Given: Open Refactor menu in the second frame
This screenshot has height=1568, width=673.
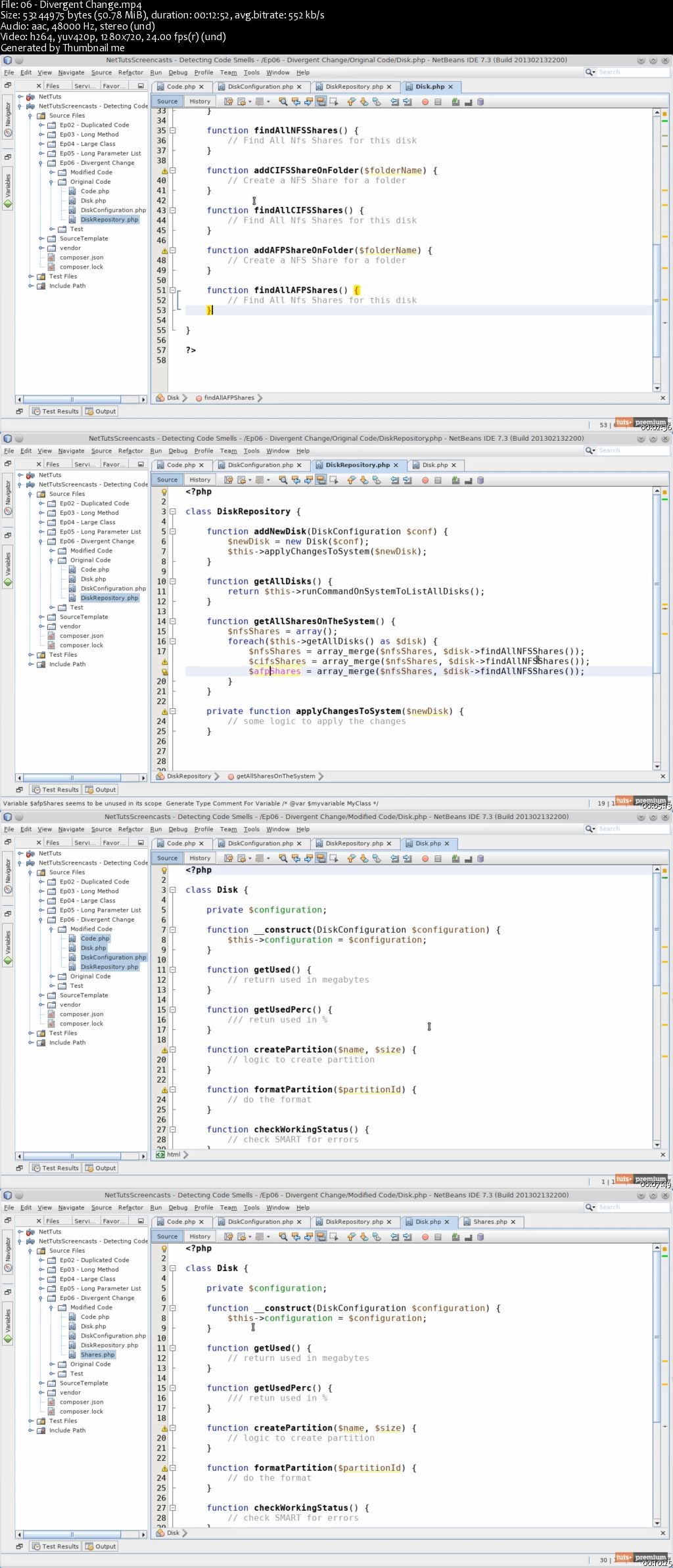Looking at the screenshot, I should click(x=130, y=451).
